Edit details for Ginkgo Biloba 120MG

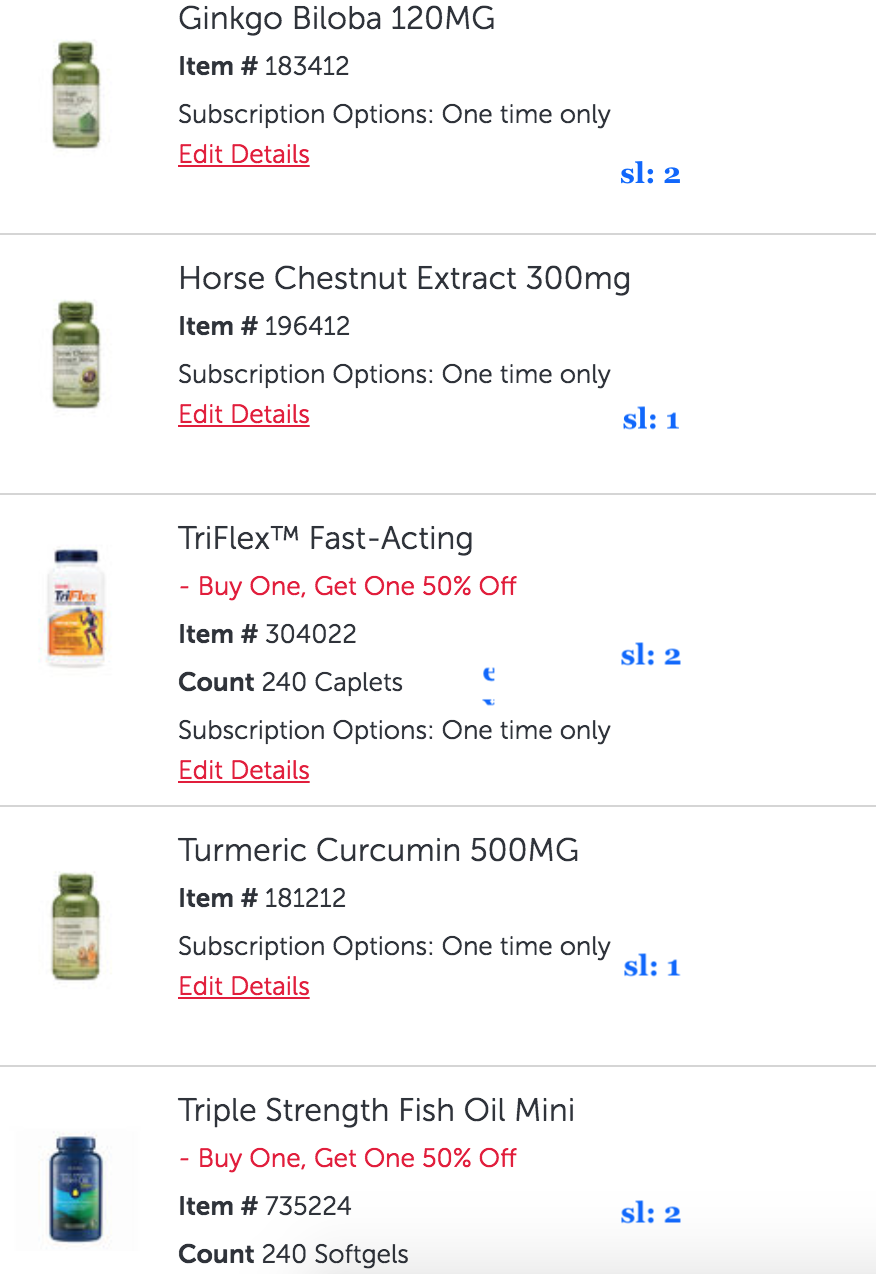244,155
